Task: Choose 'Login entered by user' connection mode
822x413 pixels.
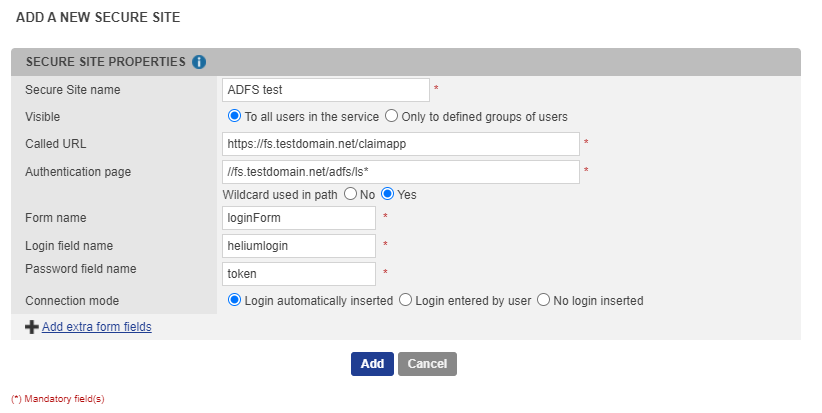Action: (x=405, y=300)
